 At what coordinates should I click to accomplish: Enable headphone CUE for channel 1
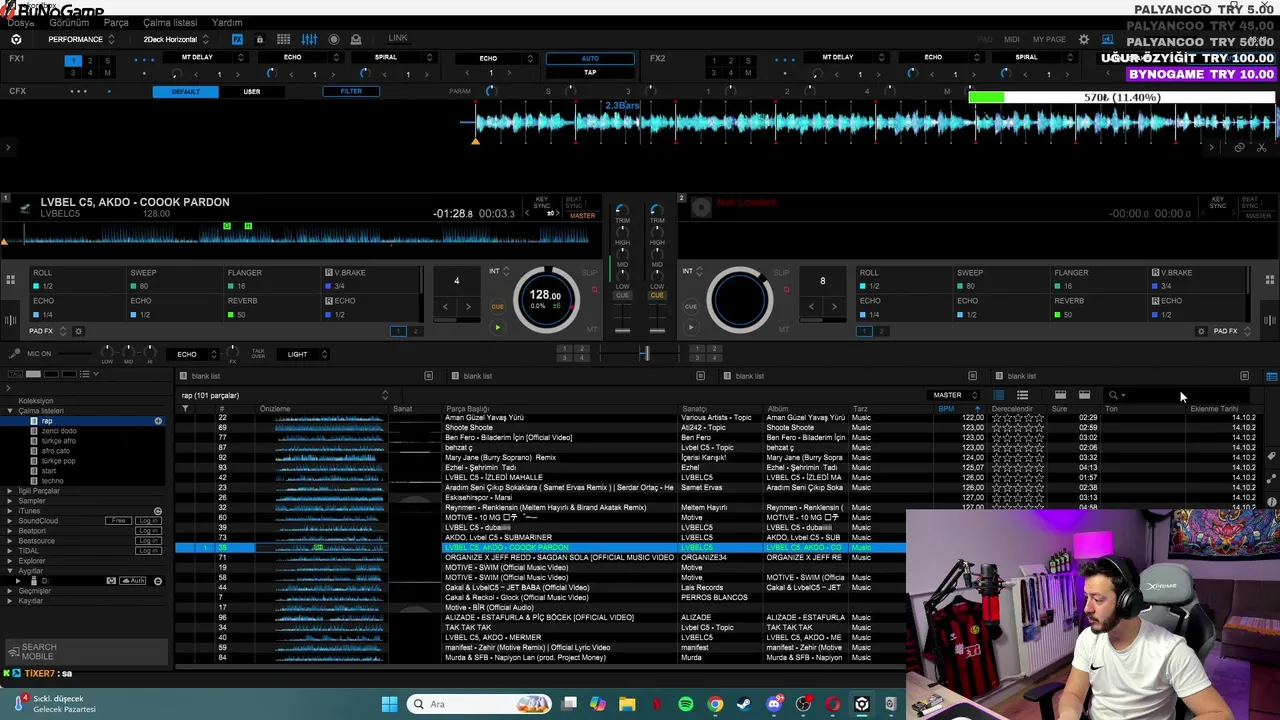(622, 296)
